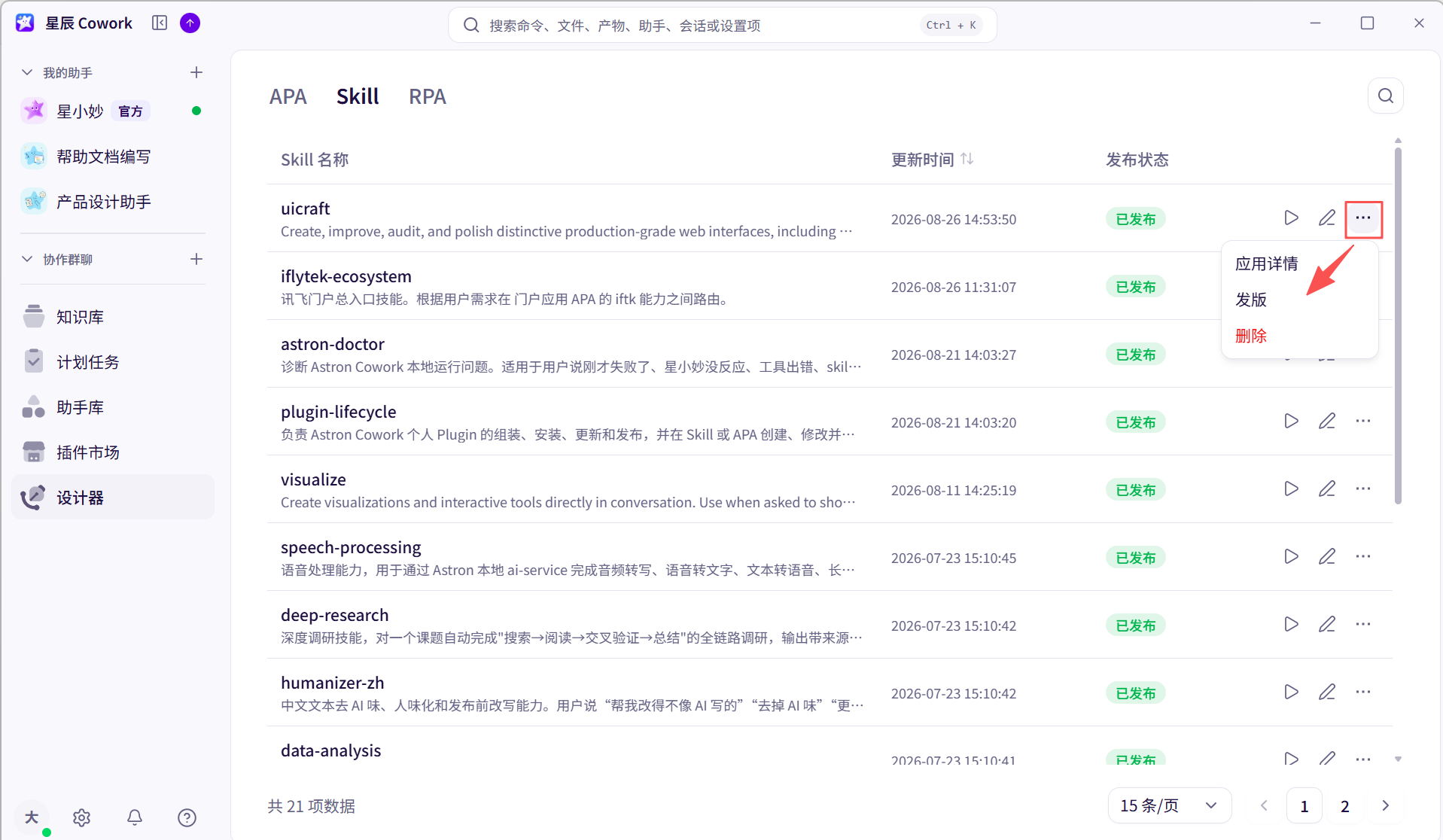Viewport: 1443px width, 840px height.
Task: Collapse the 我的助手 section
Action: (x=27, y=73)
